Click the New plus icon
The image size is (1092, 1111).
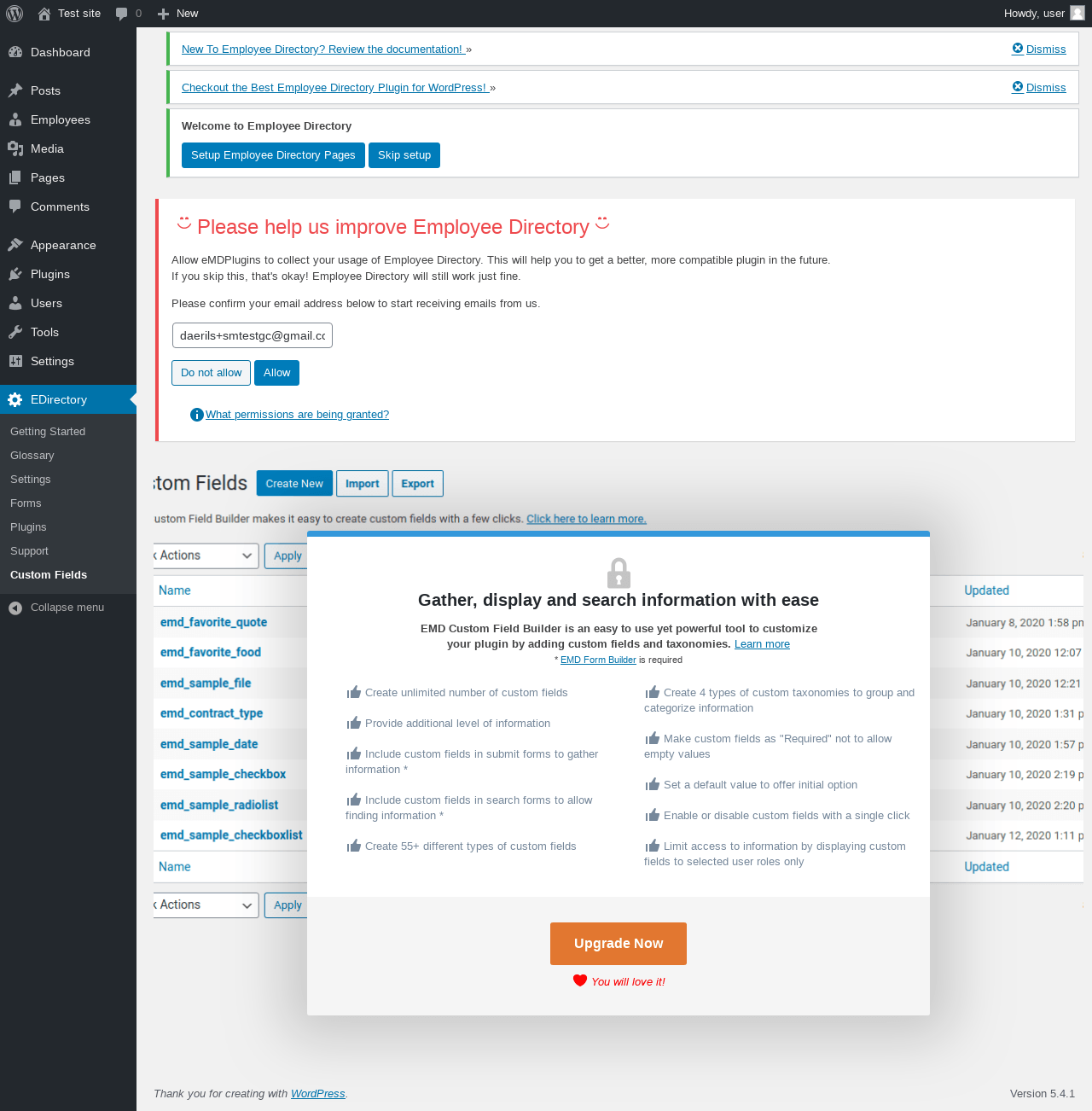[x=164, y=14]
